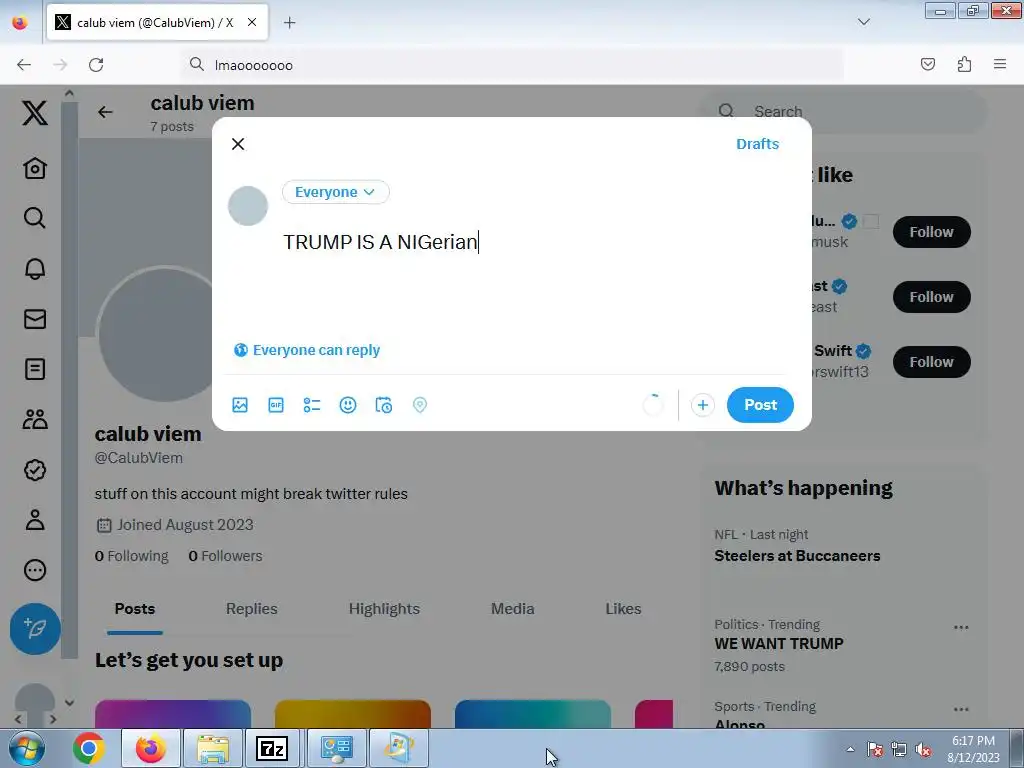Open the Firefox hamburger menu
The width and height of the screenshot is (1024, 768).
pos(1000,64)
